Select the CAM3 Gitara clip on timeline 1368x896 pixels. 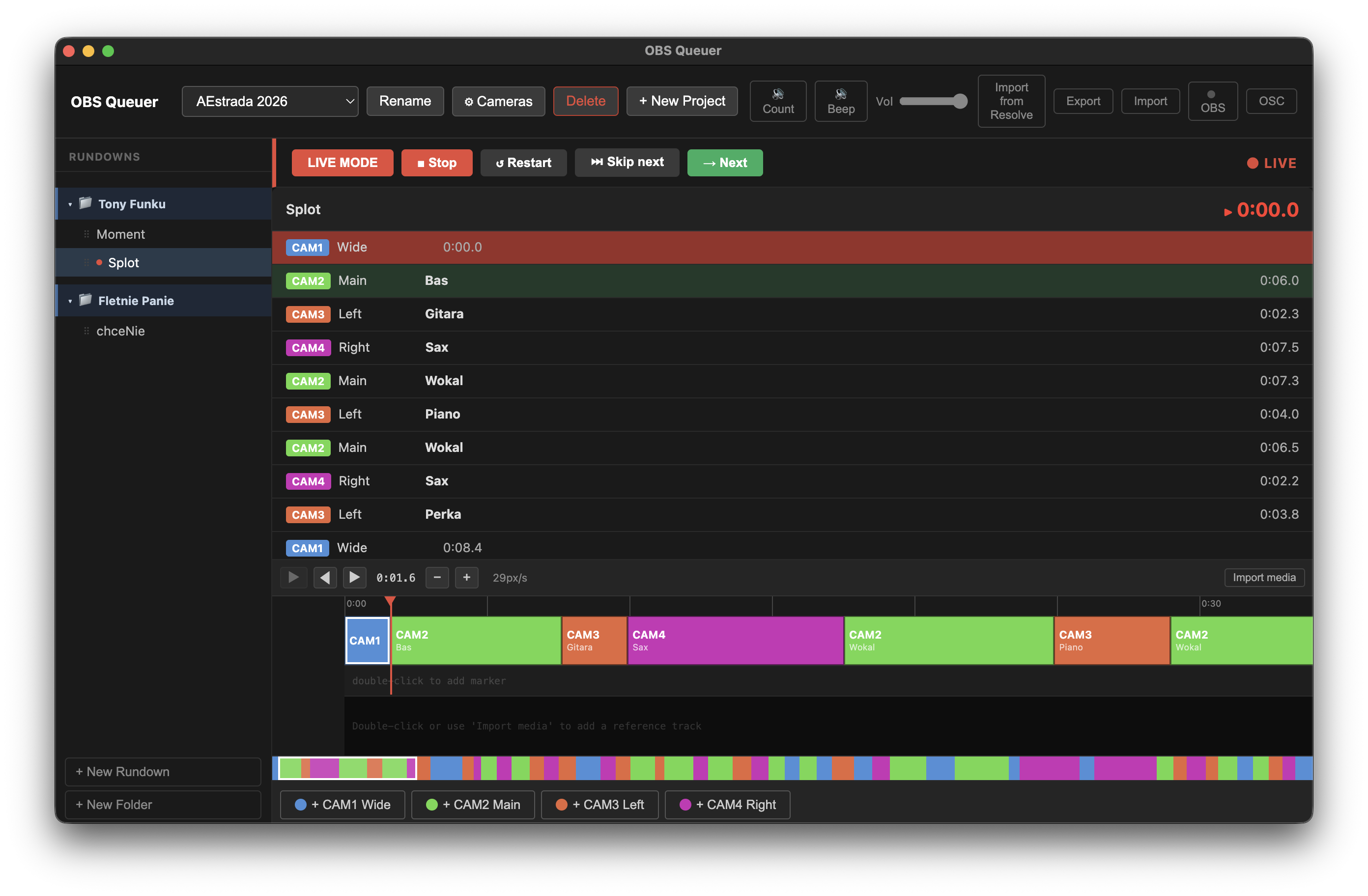pyautogui.click(x=595, y=640)
